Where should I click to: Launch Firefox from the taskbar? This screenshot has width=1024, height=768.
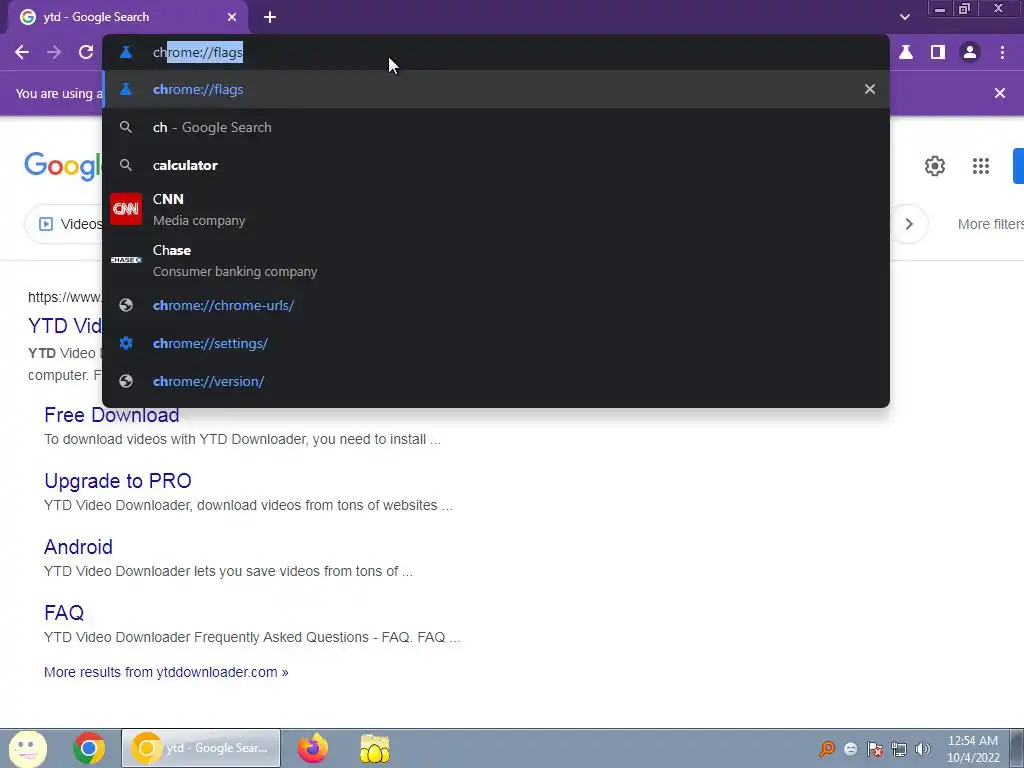click(313, 748)
